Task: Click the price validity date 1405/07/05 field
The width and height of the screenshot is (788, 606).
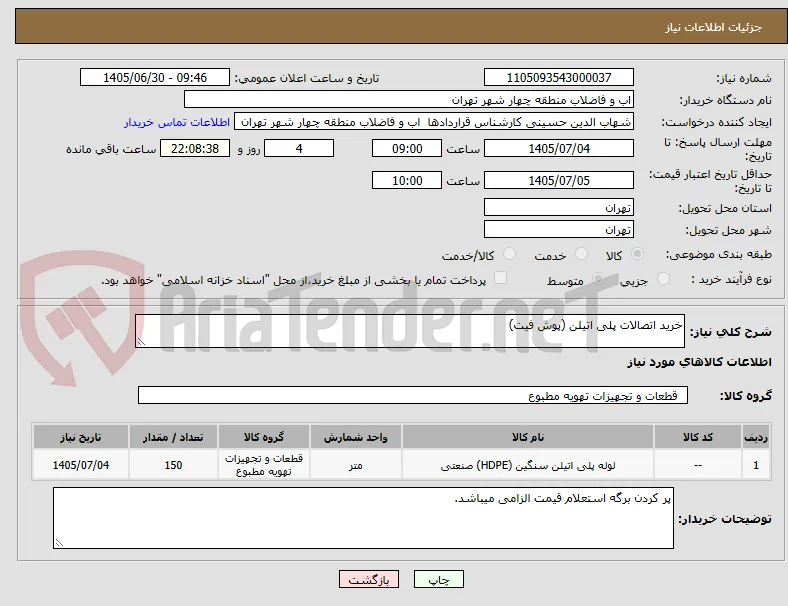Action: click(559, 180)
